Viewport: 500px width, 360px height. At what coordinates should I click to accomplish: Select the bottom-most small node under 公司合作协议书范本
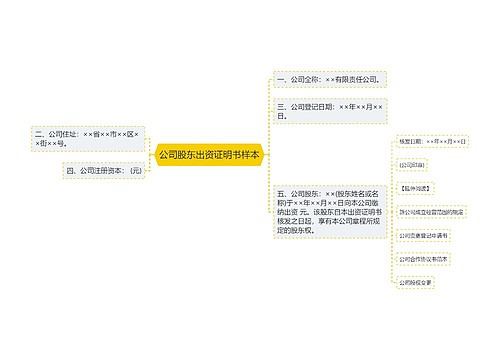coord(415,283)
